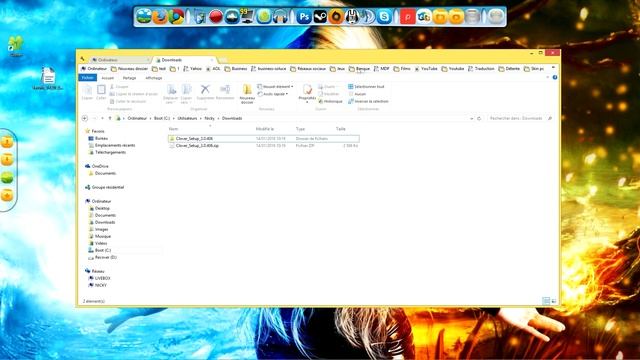The width and height of the screenshot is (640, 360).
Task: Click Copier vers in the ribbon
Action: click(186, 94)
